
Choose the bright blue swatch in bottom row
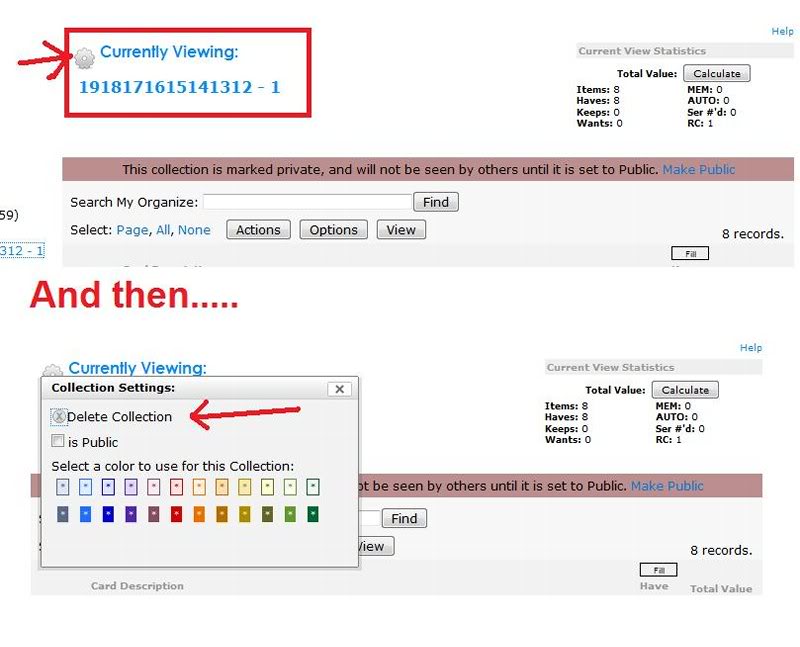pyautogui.click(x=85, y=514)
